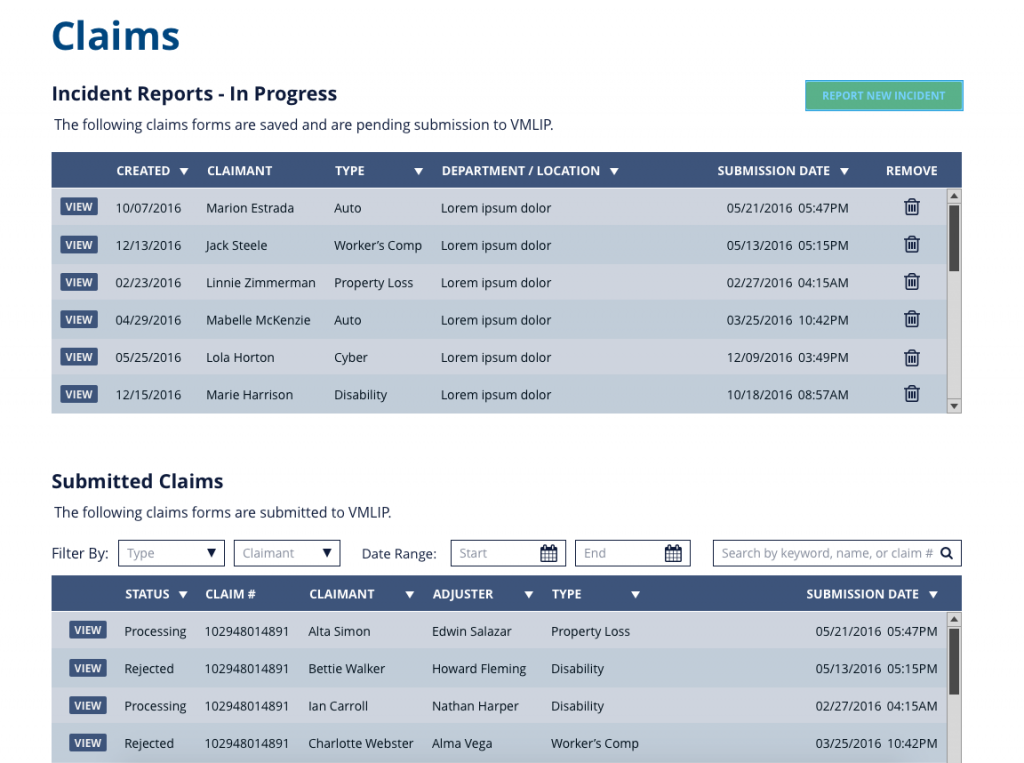Click Processing status for Ian Carroll
This screenshot has width=1024, height=763.
click(155, 706)
